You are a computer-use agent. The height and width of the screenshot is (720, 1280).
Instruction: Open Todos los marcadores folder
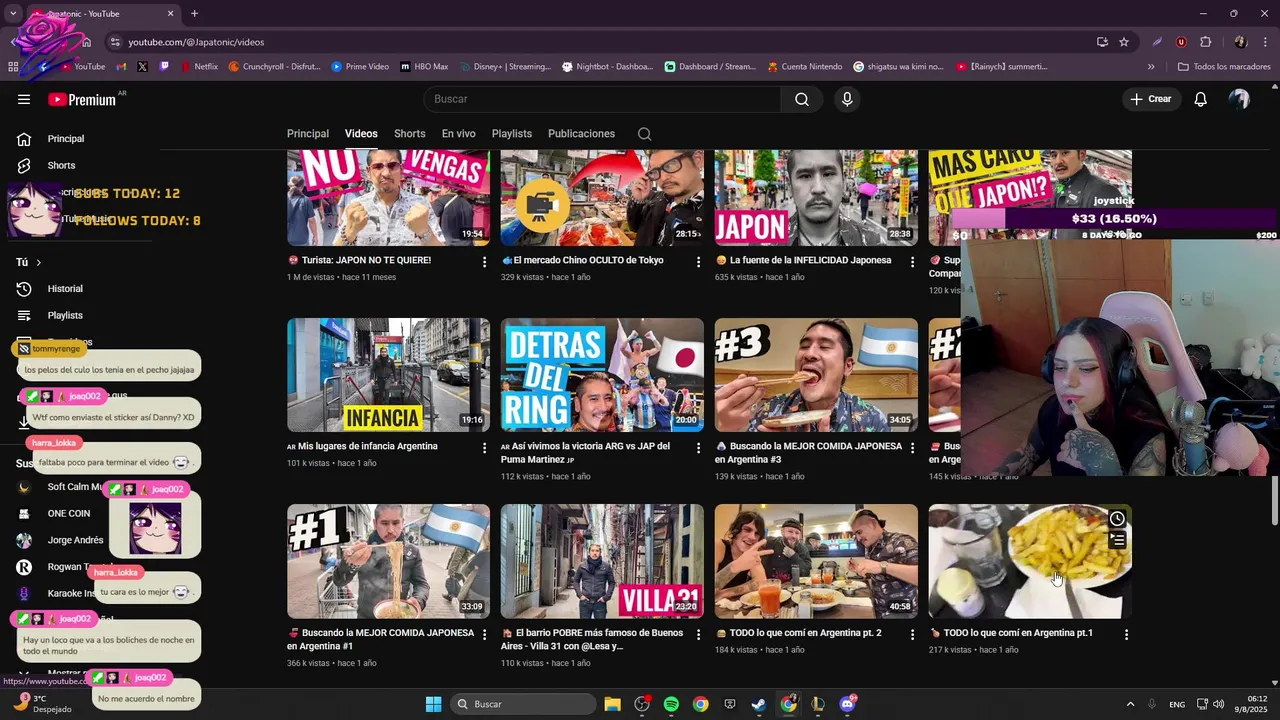click(x=1224, y=67)
